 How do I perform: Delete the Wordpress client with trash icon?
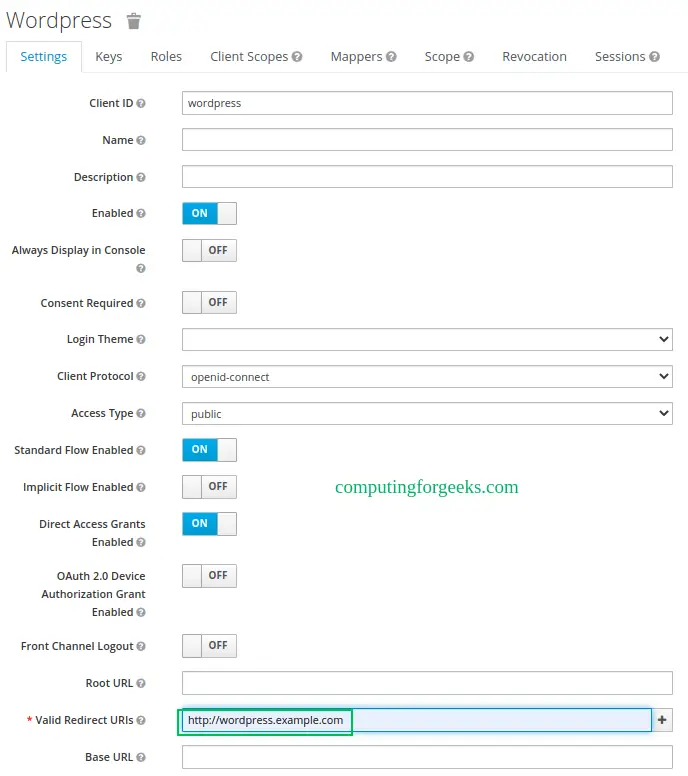click(134, 21)
